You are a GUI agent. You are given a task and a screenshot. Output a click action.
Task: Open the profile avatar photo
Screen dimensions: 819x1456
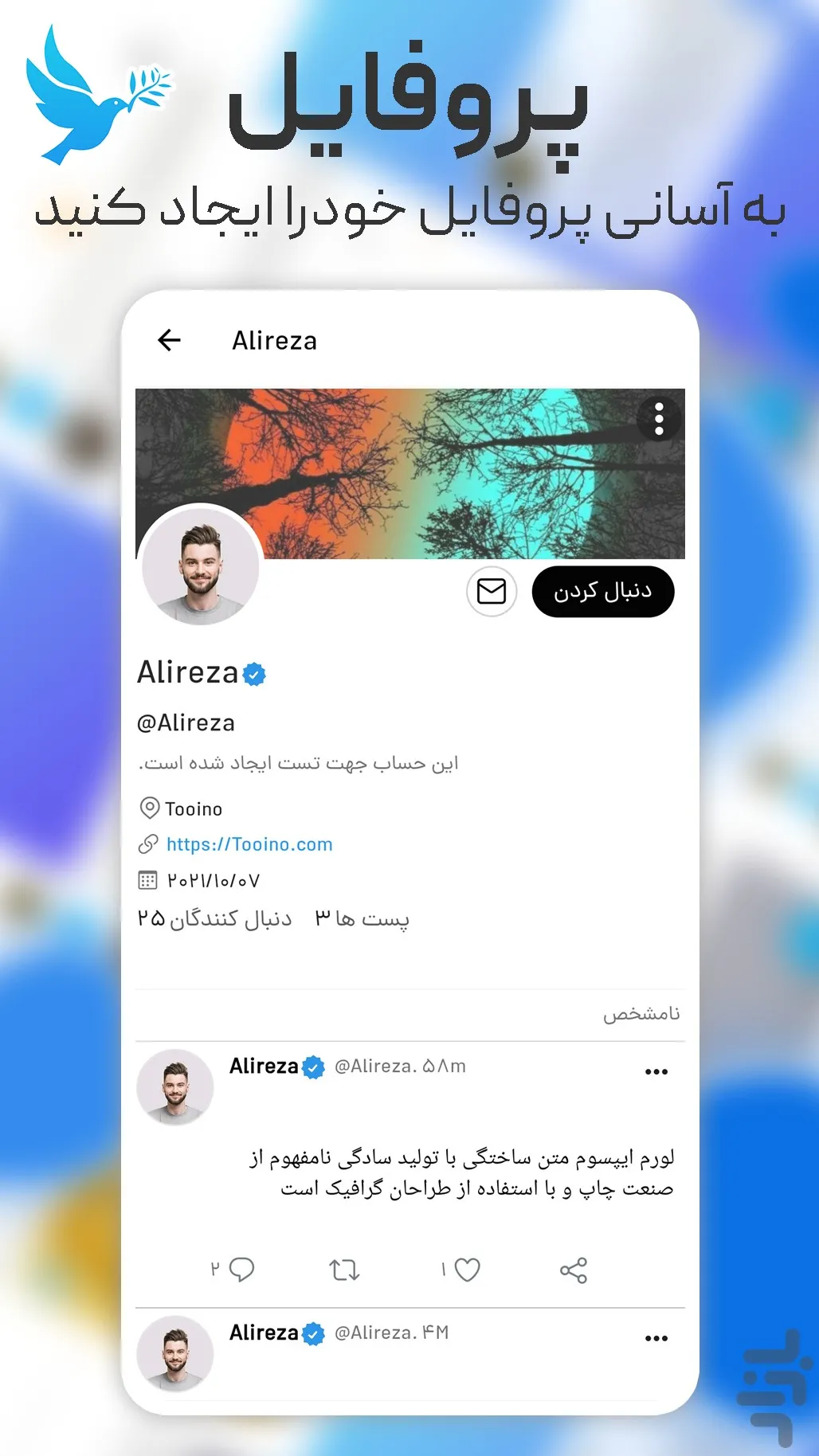click(201, 566)
